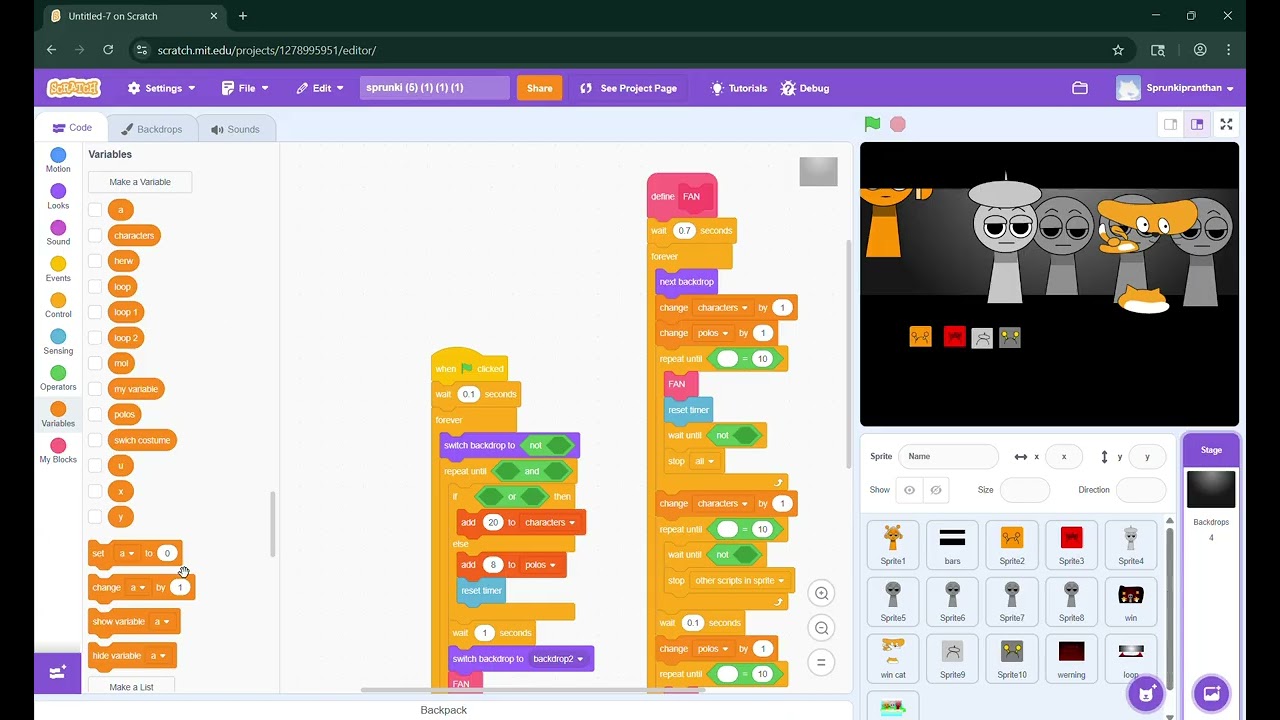1280x720 pixels.
Task: Select Sprite3 in the sprite list
Action: (x=1071, y=544)
